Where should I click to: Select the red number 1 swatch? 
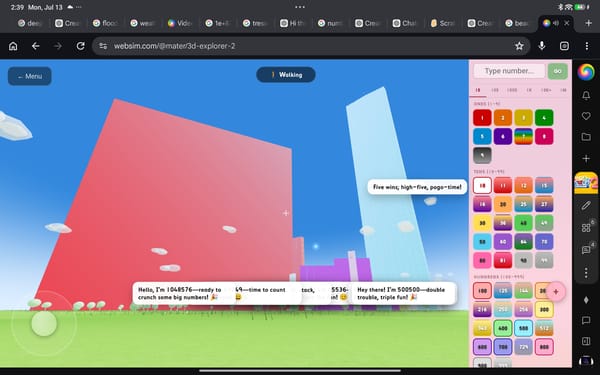(x=482, y=118)
